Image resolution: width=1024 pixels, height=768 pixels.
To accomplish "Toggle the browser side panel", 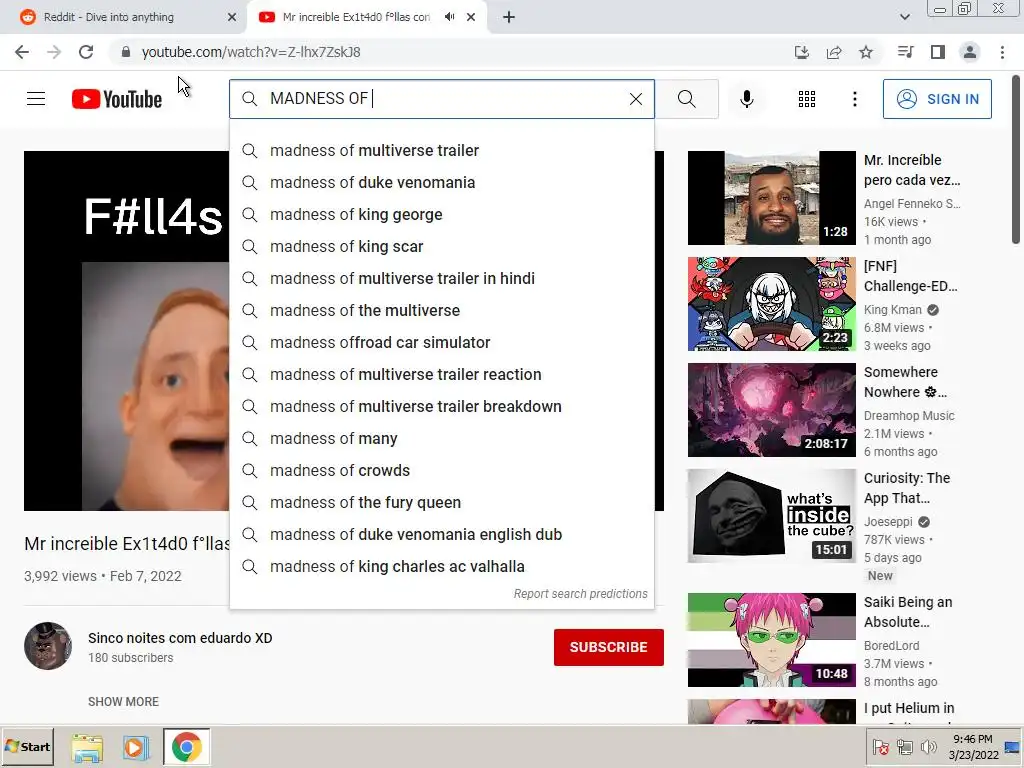I will (x=938, y=52).
